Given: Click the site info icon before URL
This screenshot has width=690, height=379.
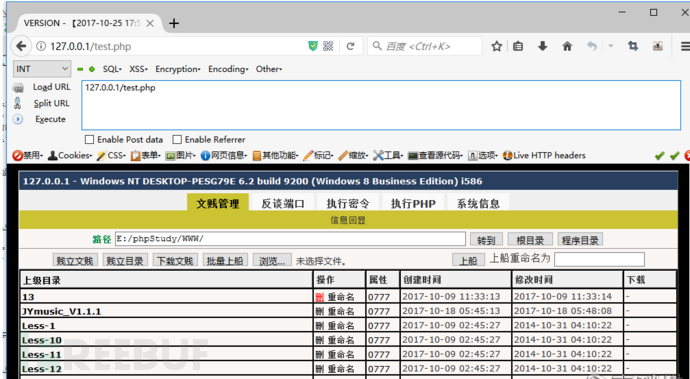Looking at the screenshot, I should pyautogui.click(x=40, y=46).
